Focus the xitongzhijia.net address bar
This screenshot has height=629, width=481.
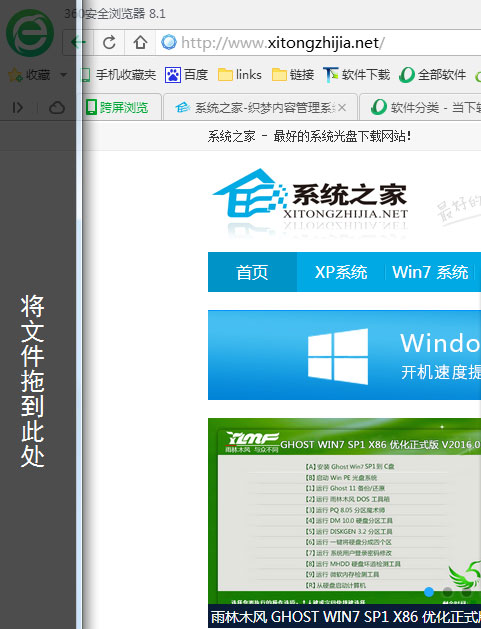tap(319, 43)
